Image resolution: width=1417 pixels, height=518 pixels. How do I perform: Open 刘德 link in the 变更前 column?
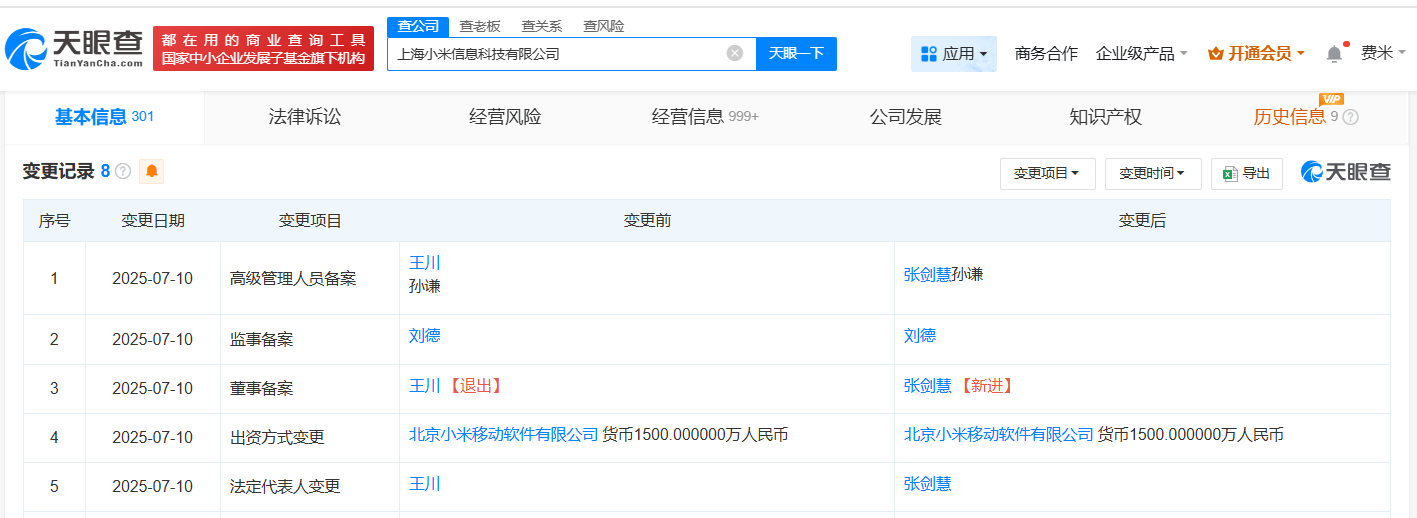(x=425, y=336)
